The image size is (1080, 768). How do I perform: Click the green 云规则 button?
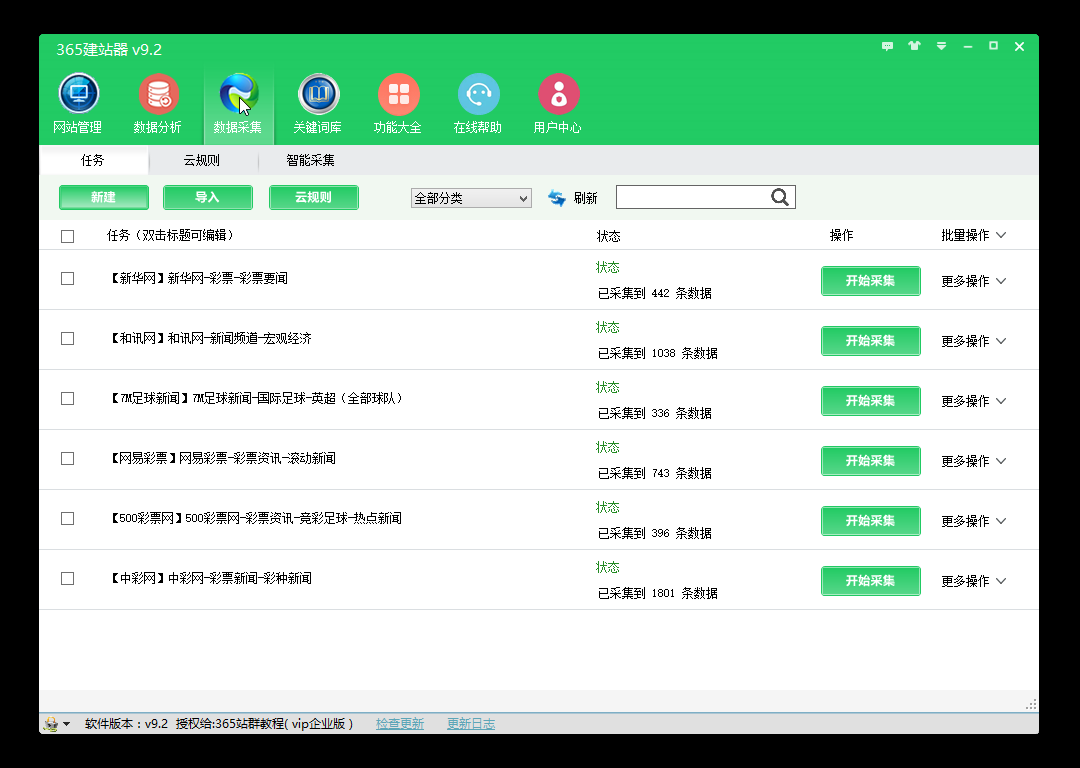[x=314, y=197]
